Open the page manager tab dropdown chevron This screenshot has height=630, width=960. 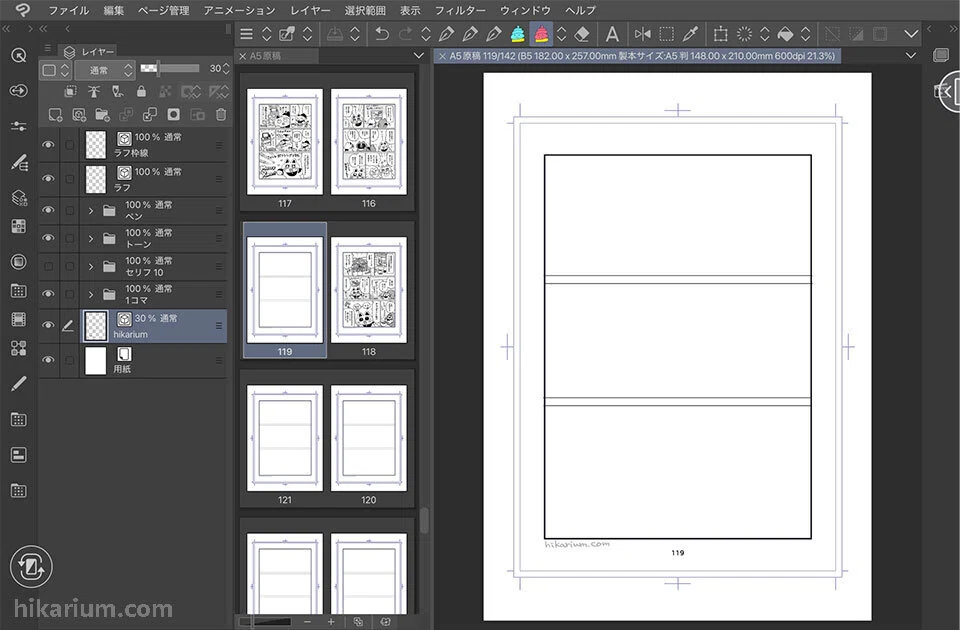(x=419, y=56)
